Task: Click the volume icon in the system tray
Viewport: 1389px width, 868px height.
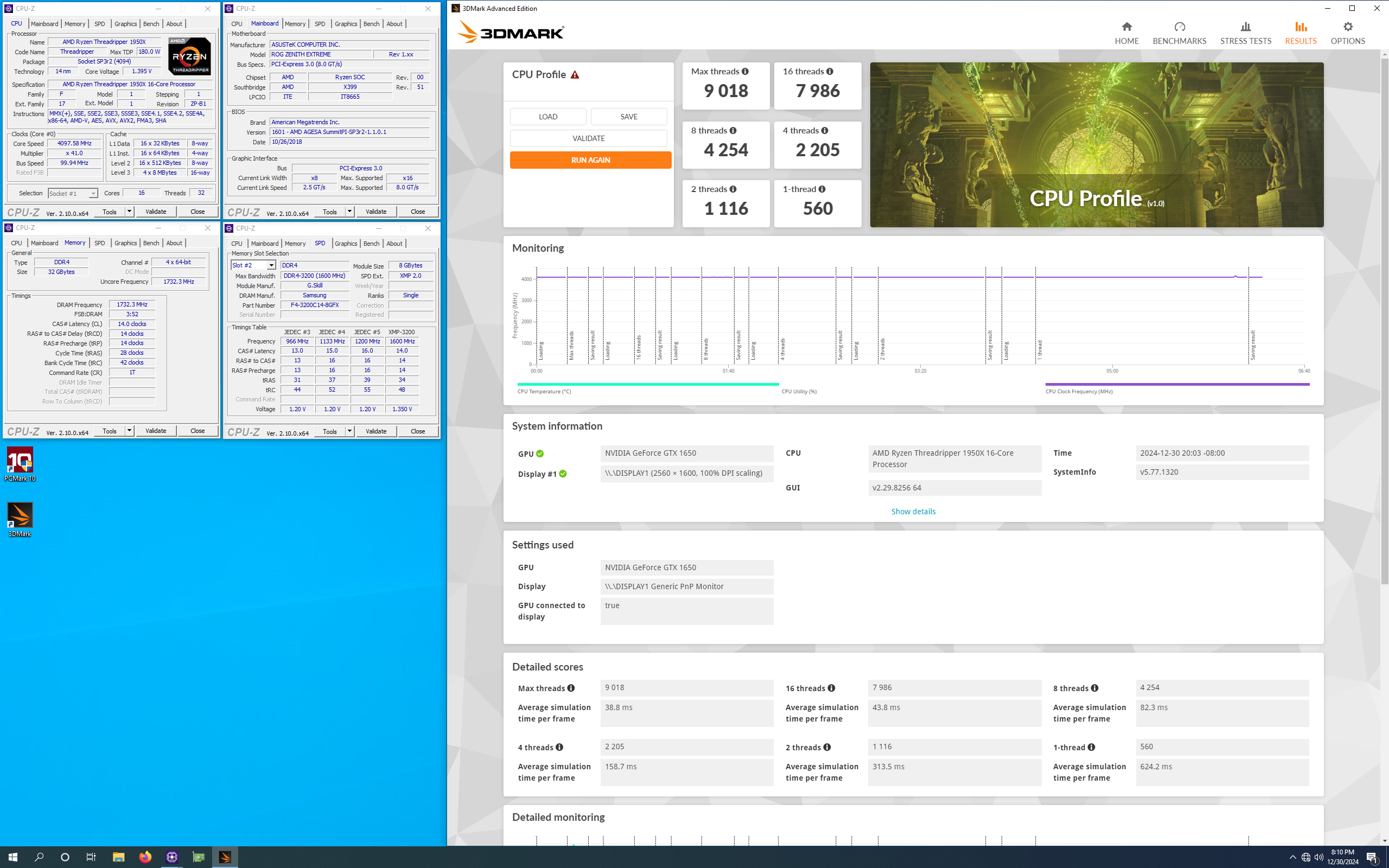Action: pyautogui.click(x=1318, y=857)
